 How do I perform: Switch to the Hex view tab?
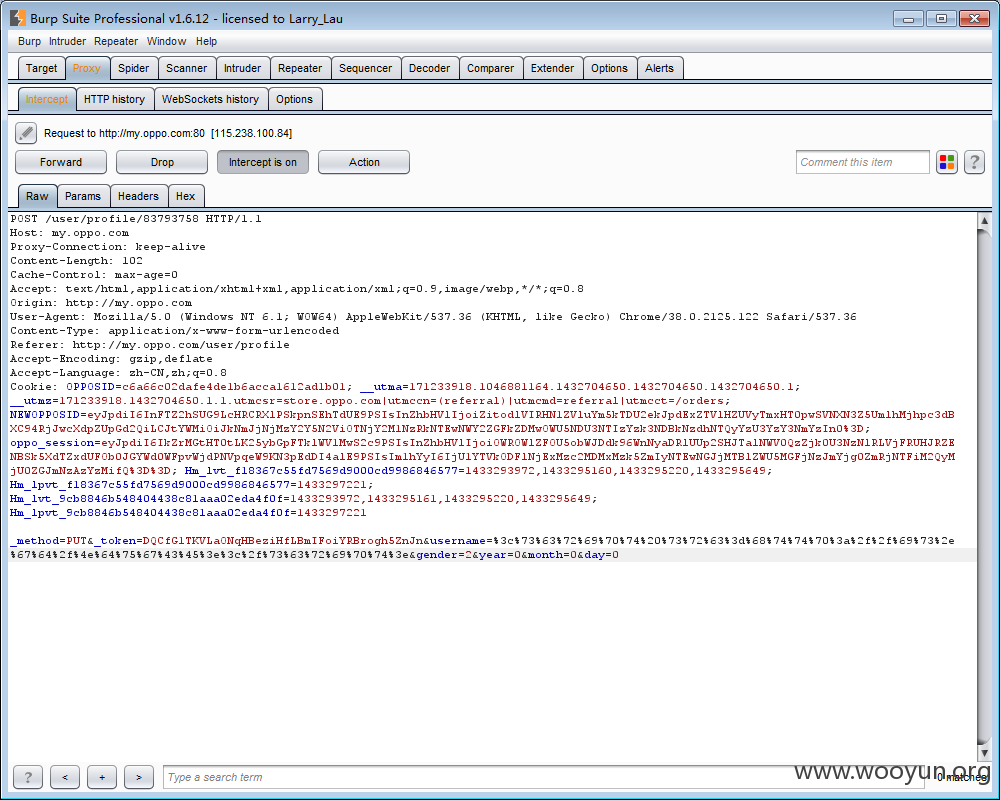(x=186, y=196)
